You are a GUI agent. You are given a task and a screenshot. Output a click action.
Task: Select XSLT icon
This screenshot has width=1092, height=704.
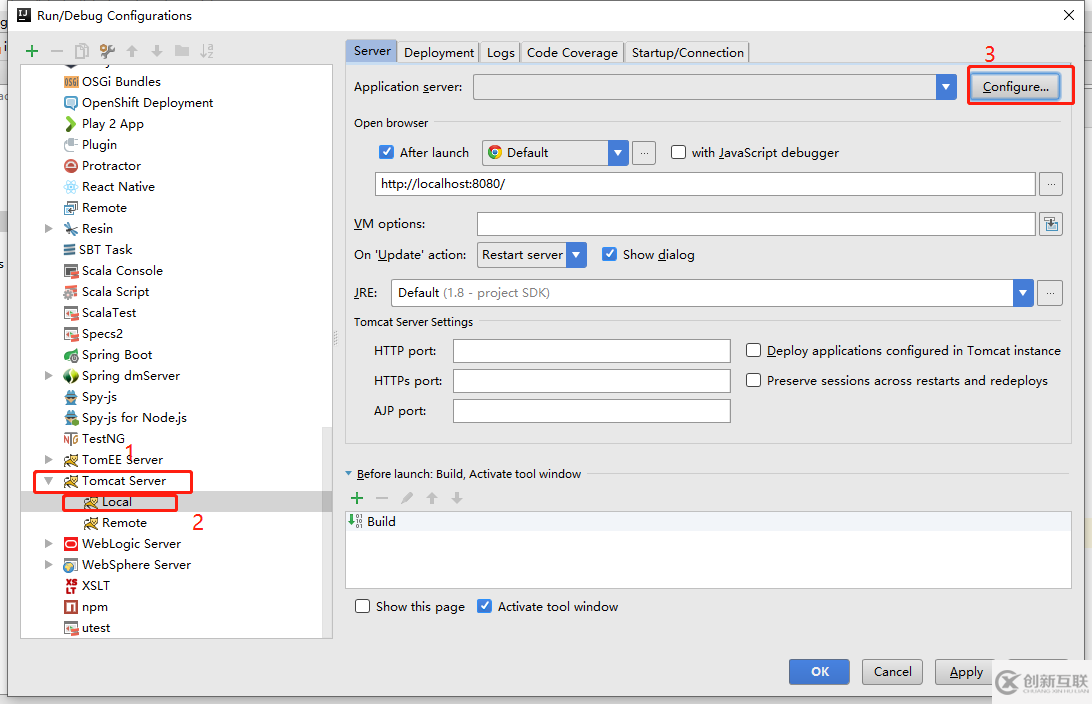point(71,586)
